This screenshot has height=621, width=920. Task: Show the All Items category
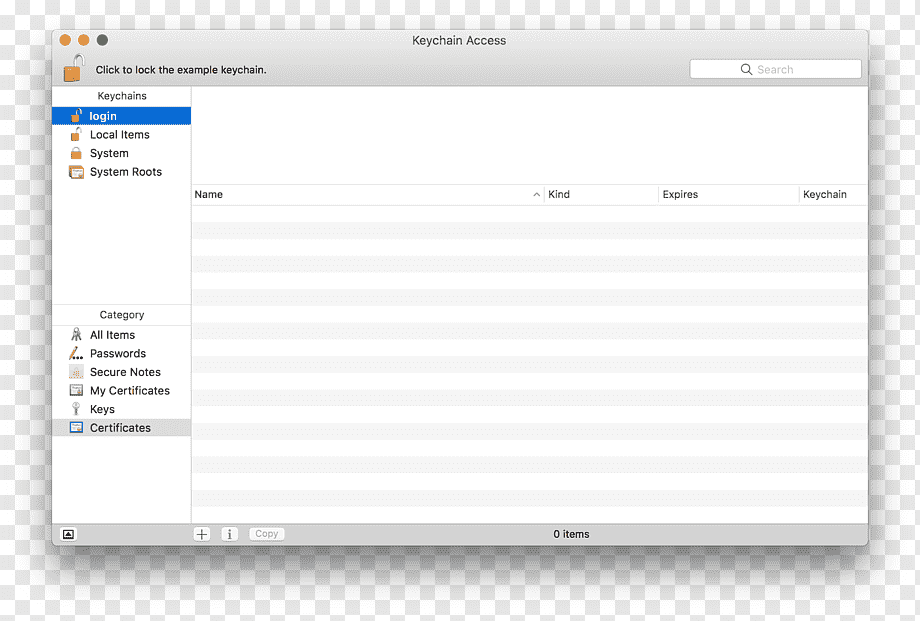(x=121, y=335)
